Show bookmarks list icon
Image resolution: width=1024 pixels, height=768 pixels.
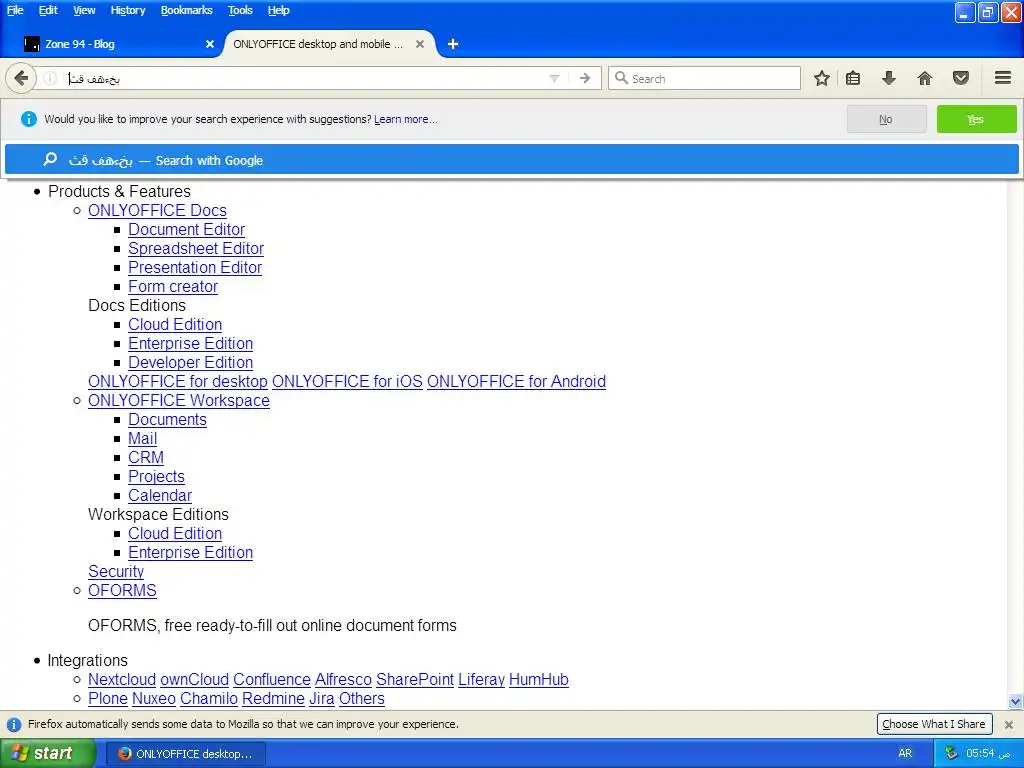tap(852, 78)
